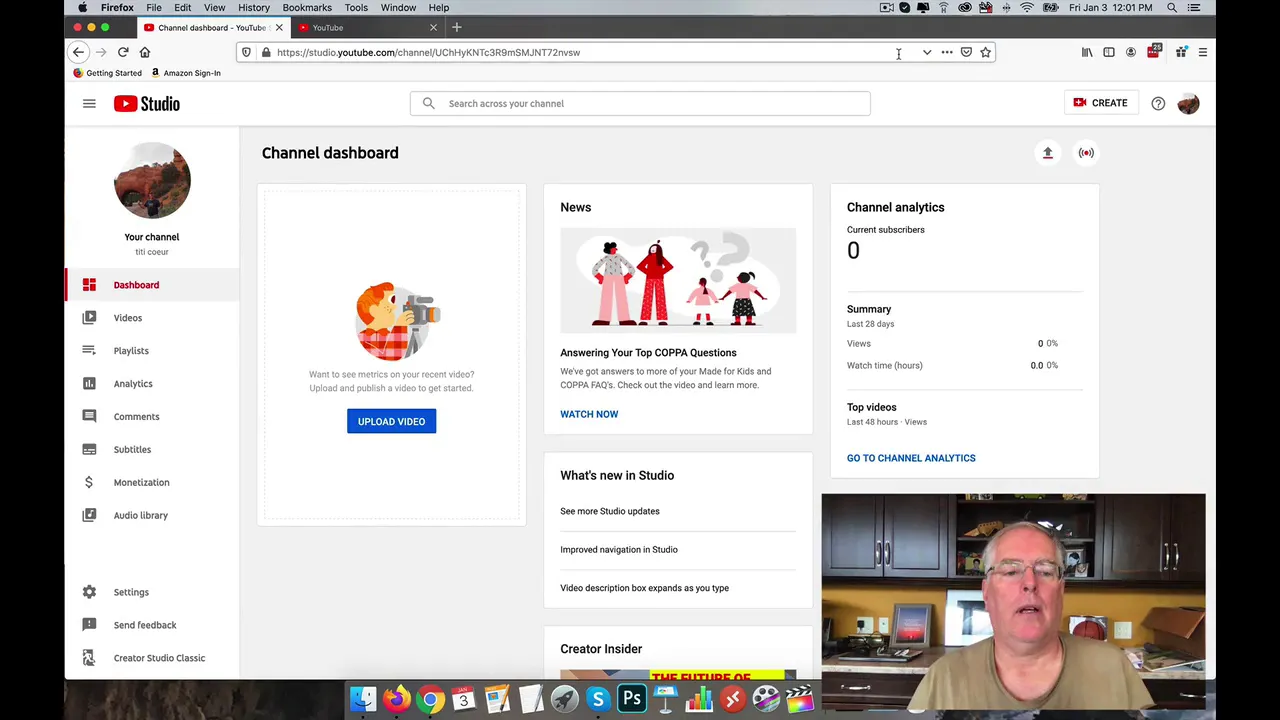Screen dimensions: 1280x720
Task: Click the Wi-Fi icon in menu bar
Action: (x=1026, y=7)
